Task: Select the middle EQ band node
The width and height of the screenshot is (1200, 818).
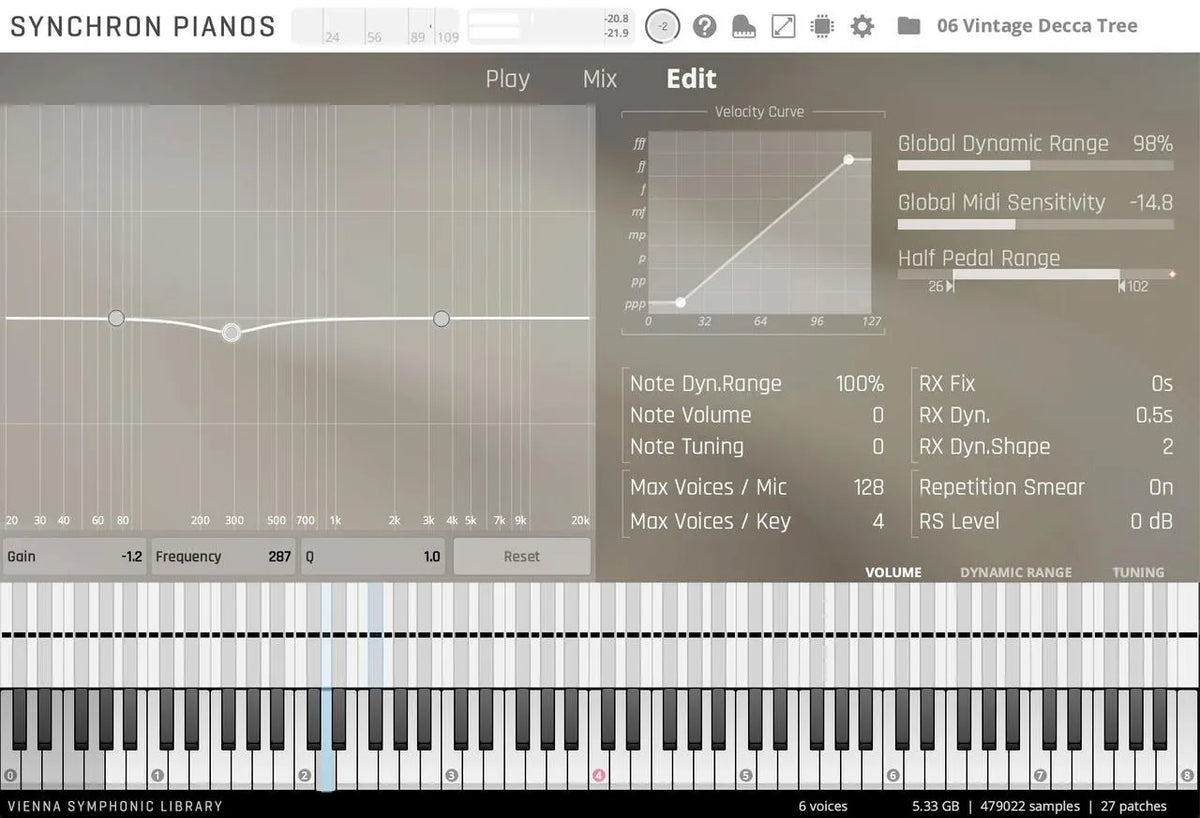Action: click(x=231, y=333)
